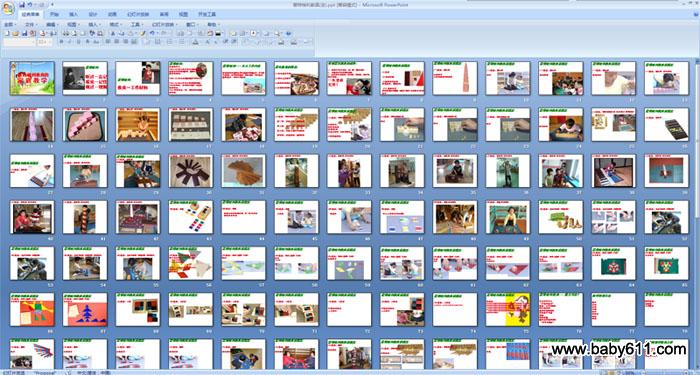The width and height of the screenshot is (700, 375).
Task: Click the Save disk icon in classic toolbar
Action: tap(24, 33)
